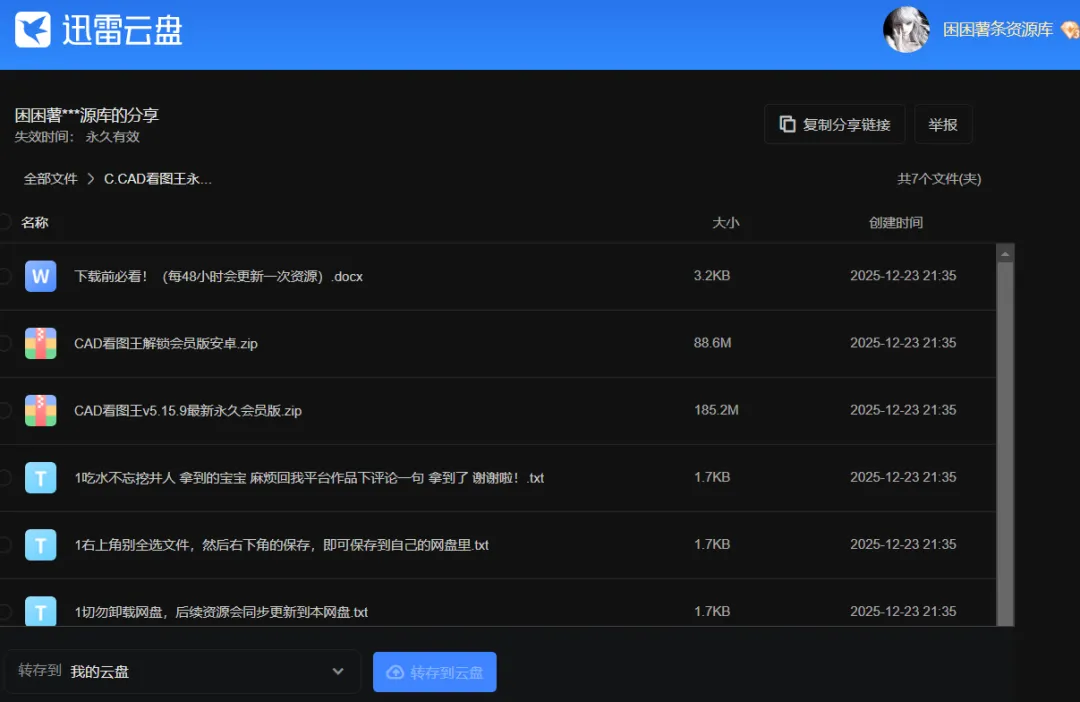Viewport: 1080px width, 702px height.
Task: Toggle select-all checkbox beside 名称
Action: pos(5,222)
